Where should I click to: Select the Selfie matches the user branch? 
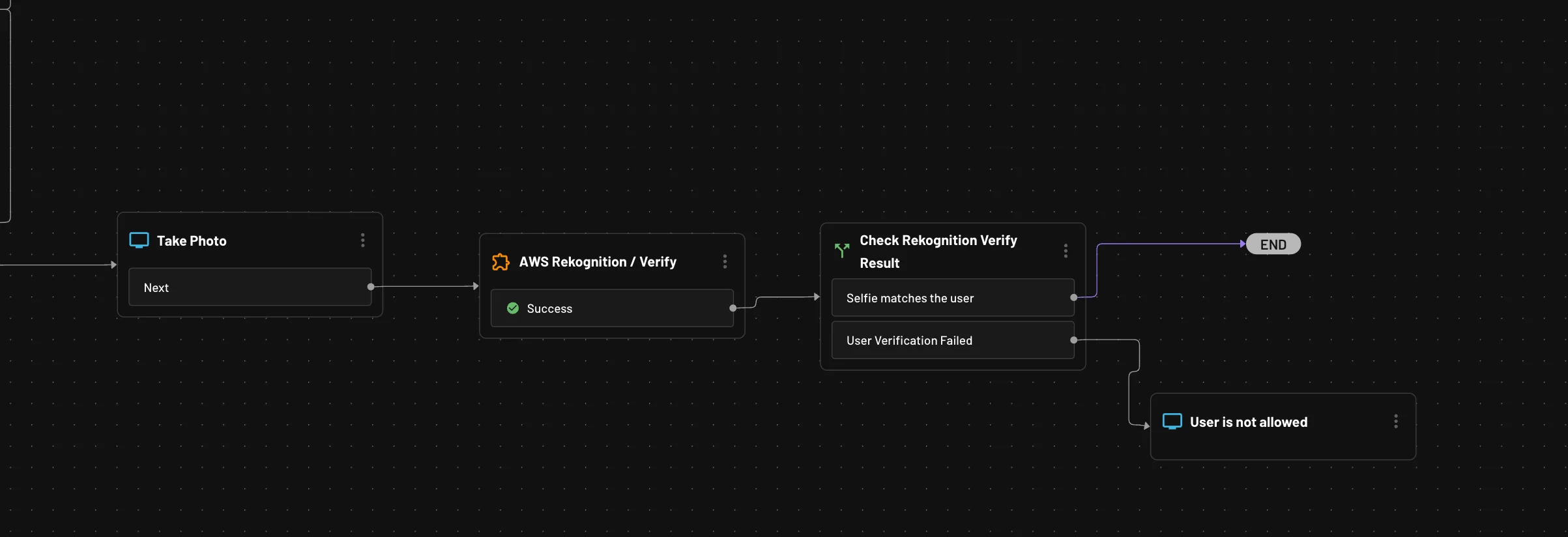tap(952, 298)
